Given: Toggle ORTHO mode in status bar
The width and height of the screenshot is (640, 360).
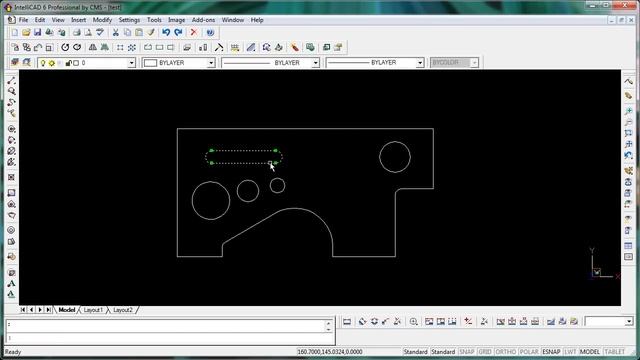Looking at the screenshot, I should click(505, 351).
